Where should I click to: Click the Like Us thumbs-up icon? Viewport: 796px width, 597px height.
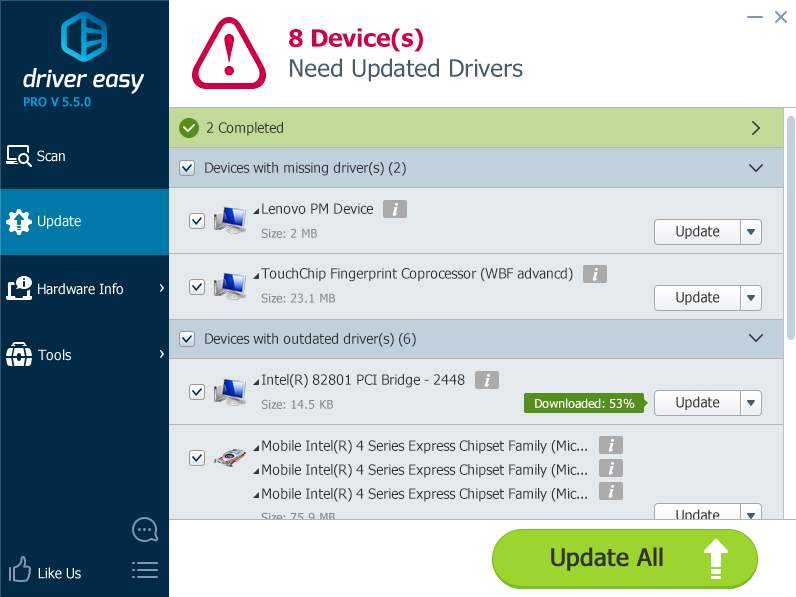pos(20,572)
